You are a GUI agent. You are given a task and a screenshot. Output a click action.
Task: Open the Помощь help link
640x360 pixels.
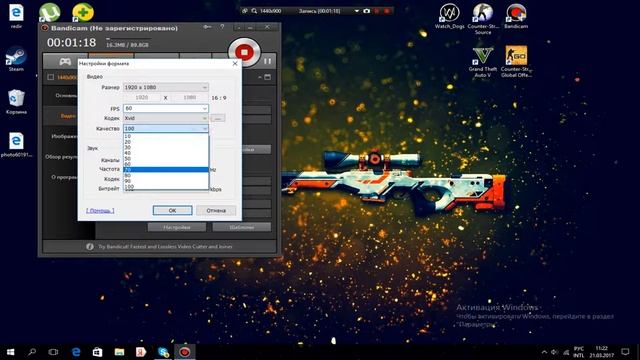tap(100, 211)
